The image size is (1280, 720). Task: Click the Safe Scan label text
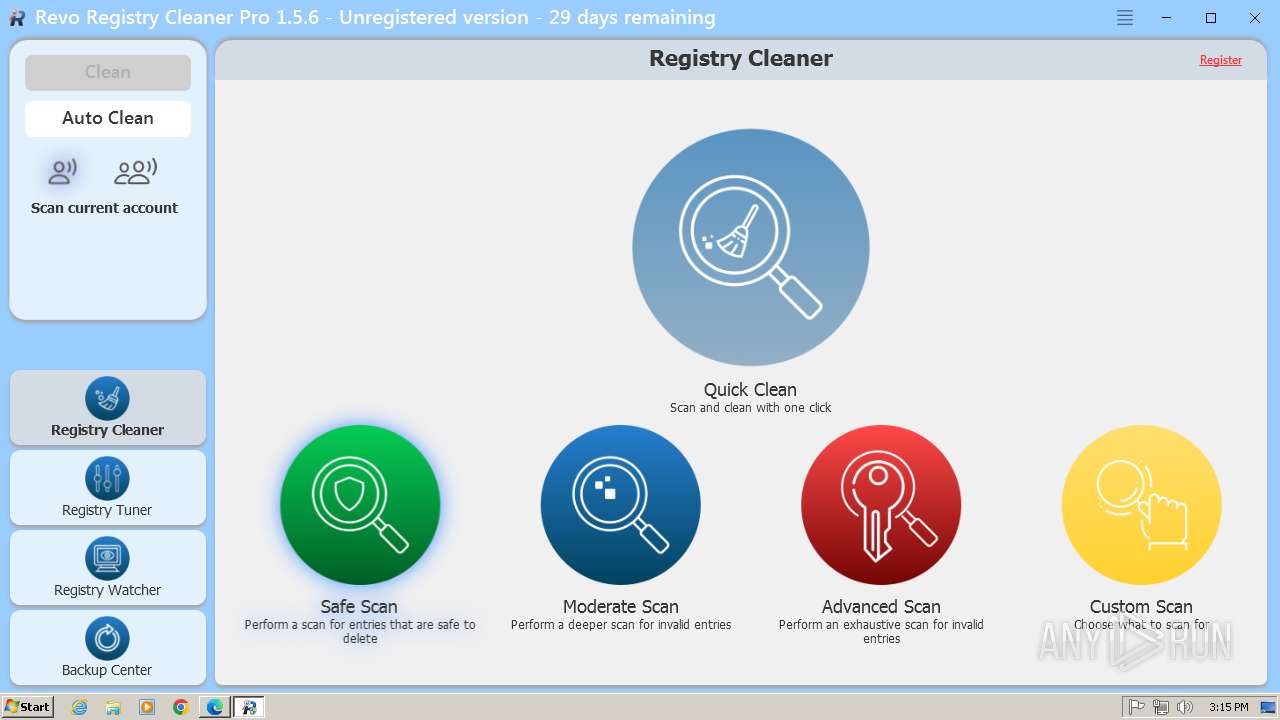[359, 607]
